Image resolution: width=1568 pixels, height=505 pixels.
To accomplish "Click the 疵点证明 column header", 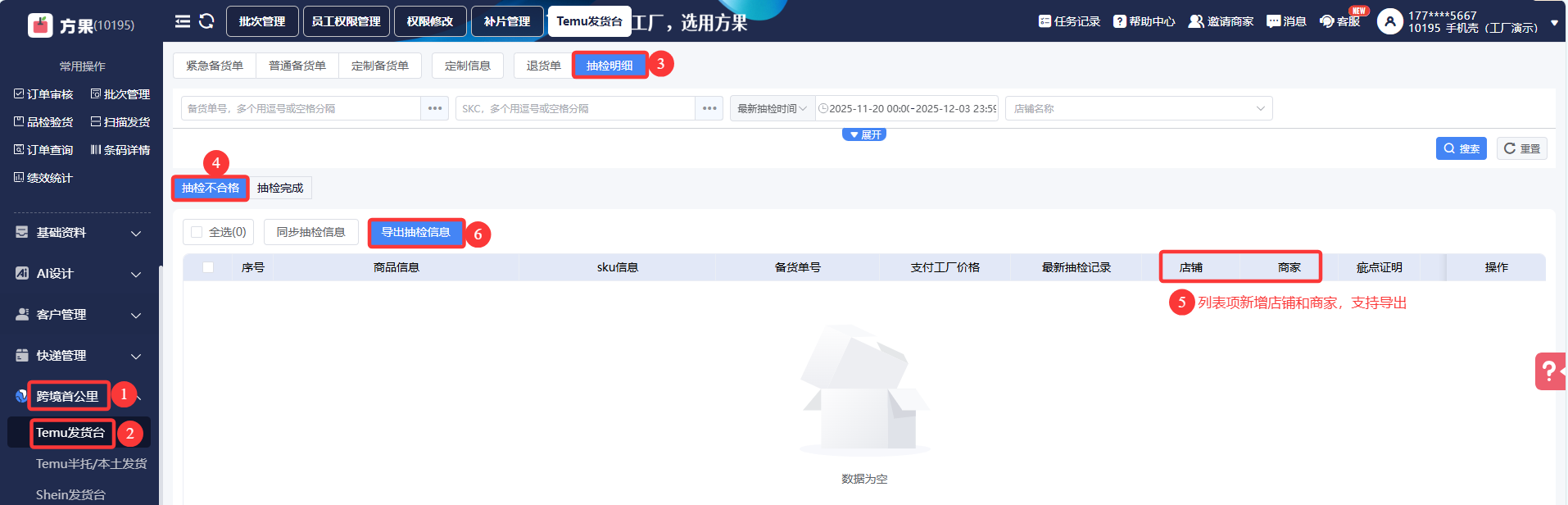I will 1380,267.
